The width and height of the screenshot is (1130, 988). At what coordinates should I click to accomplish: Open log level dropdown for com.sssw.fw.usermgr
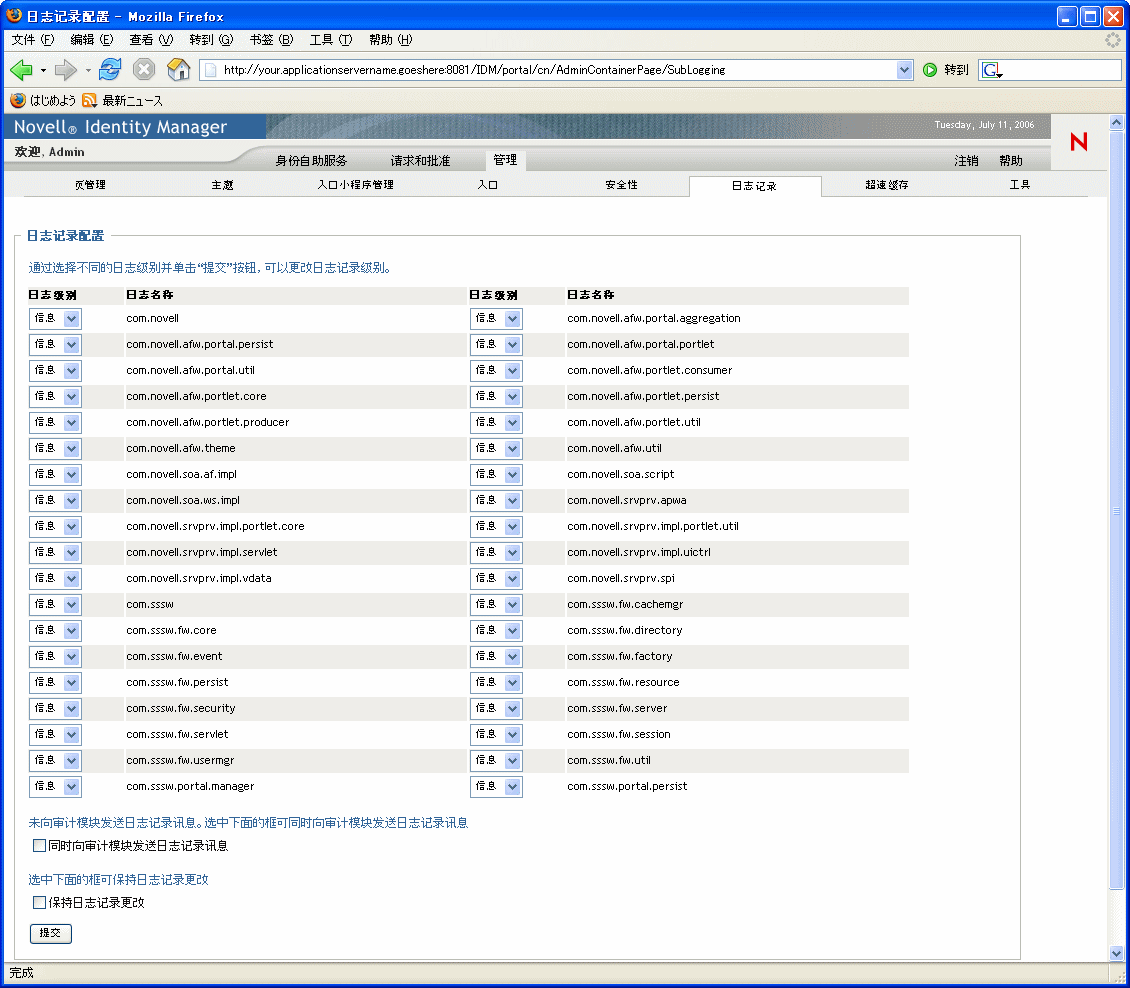[55, 760]
